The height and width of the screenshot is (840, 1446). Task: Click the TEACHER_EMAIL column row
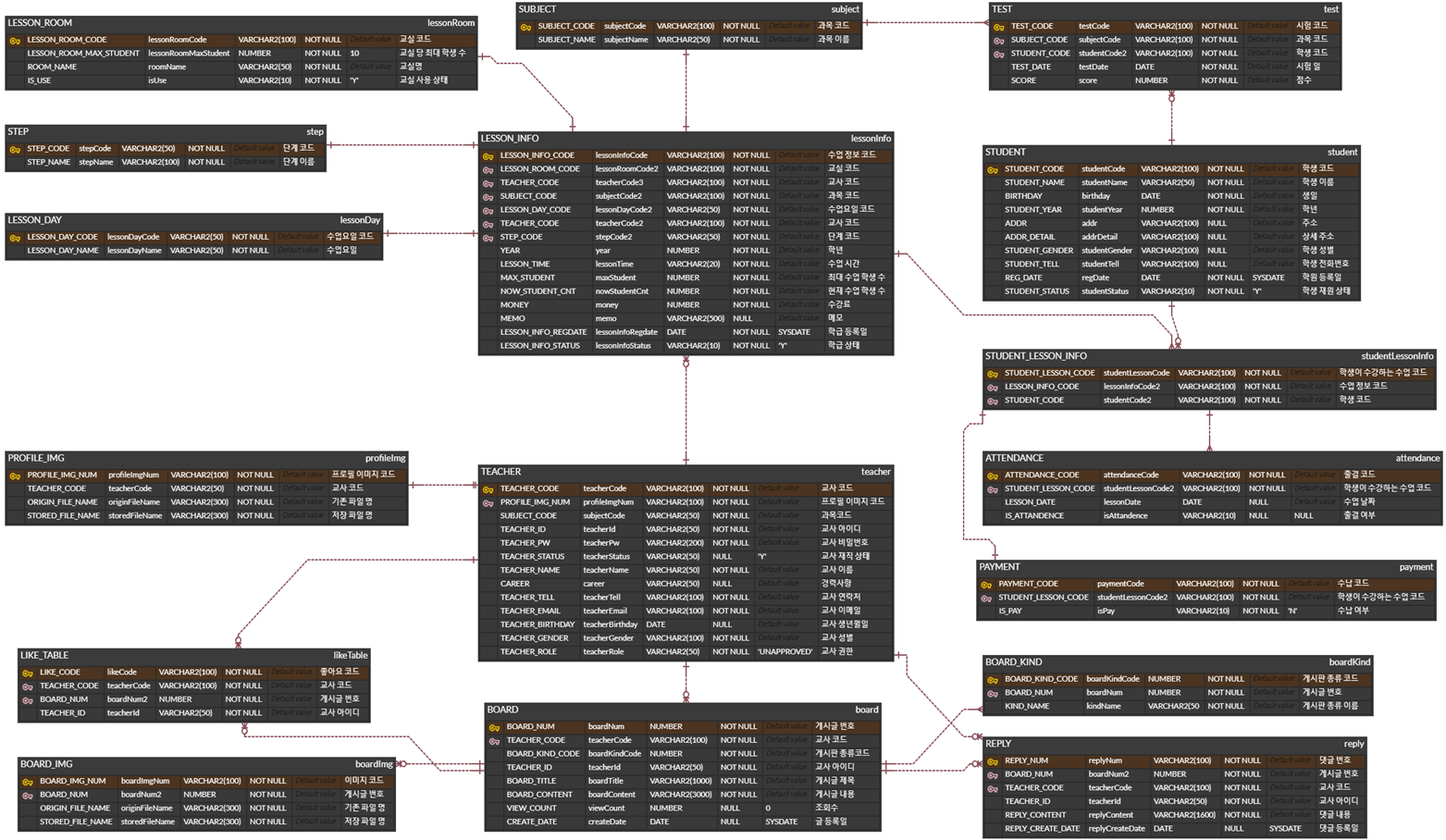point(686,611)
